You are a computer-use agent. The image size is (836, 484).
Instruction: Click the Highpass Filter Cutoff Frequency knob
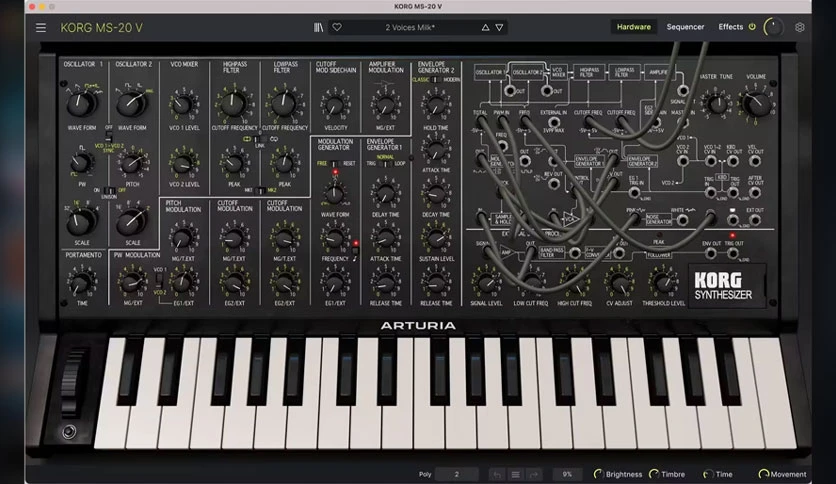233,103
